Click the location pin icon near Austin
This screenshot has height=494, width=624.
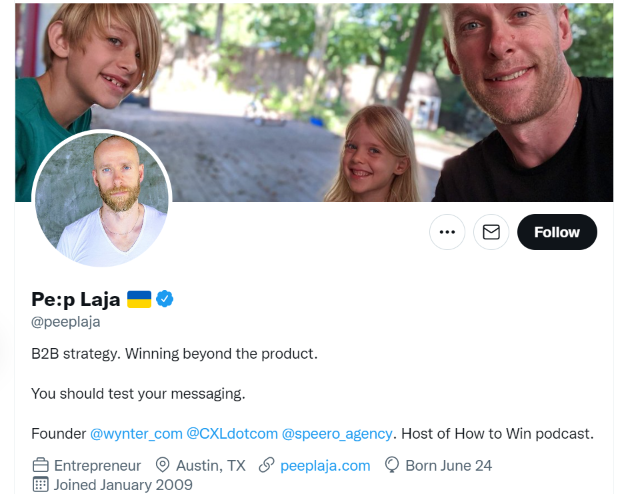tap(163, 465)
